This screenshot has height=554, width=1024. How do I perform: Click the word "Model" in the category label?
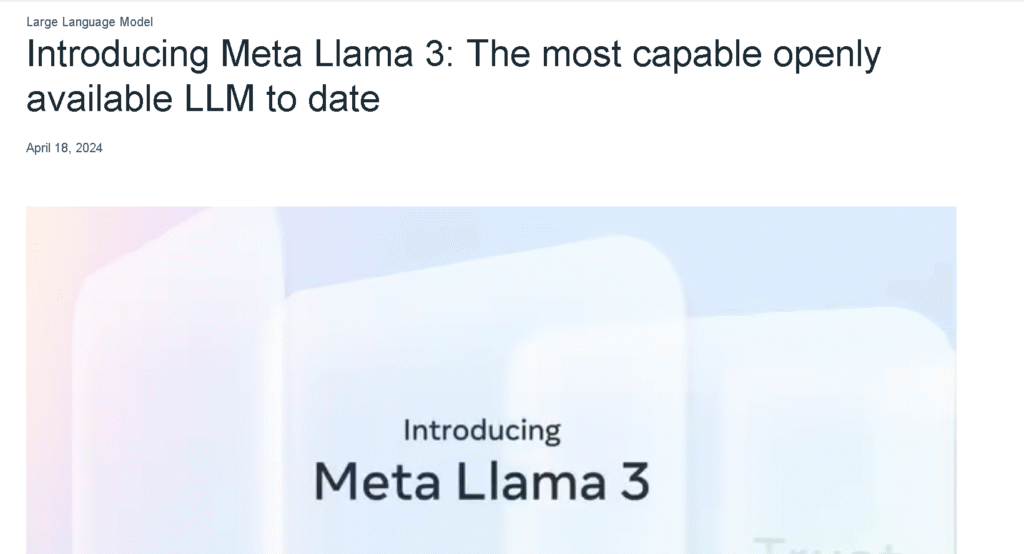[135, 21]
